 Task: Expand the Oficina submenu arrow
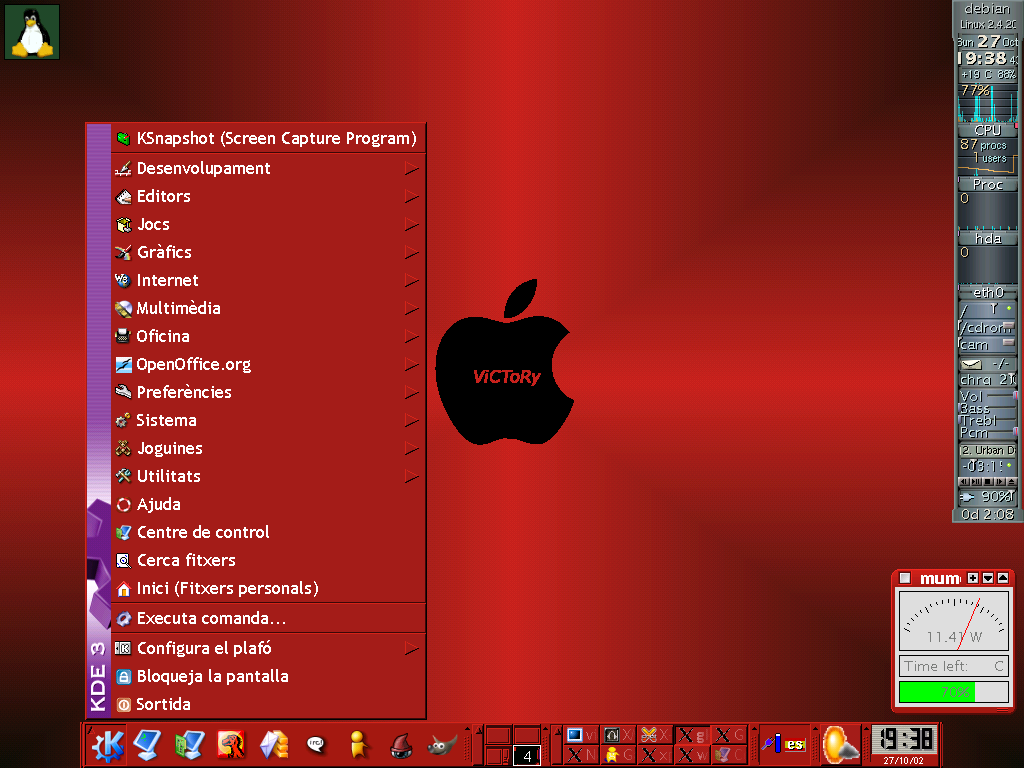point(411,336)
